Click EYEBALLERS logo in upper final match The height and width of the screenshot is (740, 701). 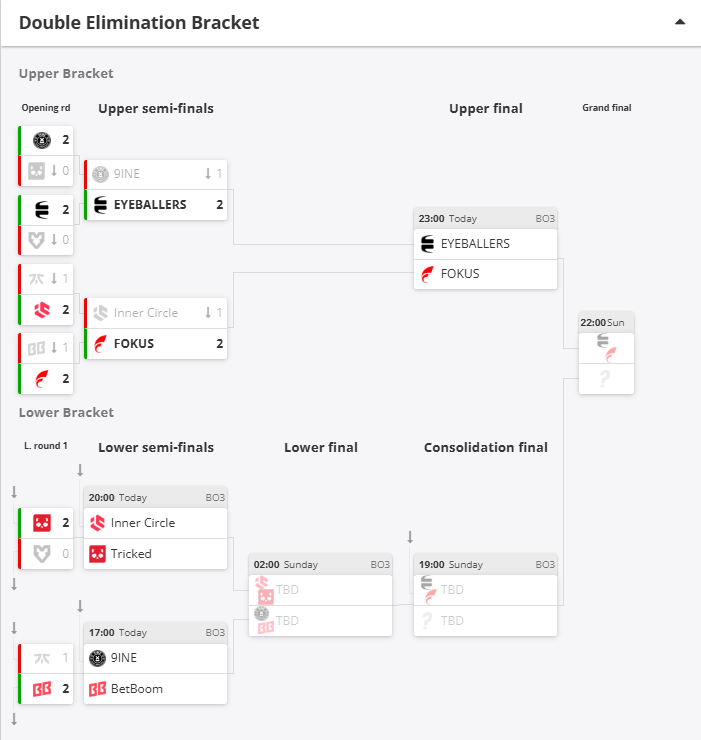coord(428,244)
